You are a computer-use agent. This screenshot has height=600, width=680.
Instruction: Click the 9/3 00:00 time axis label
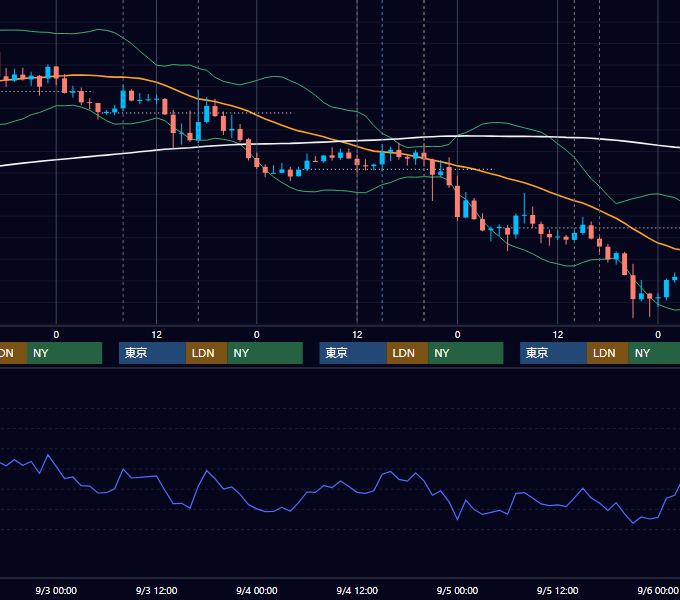tap(56, 590)
